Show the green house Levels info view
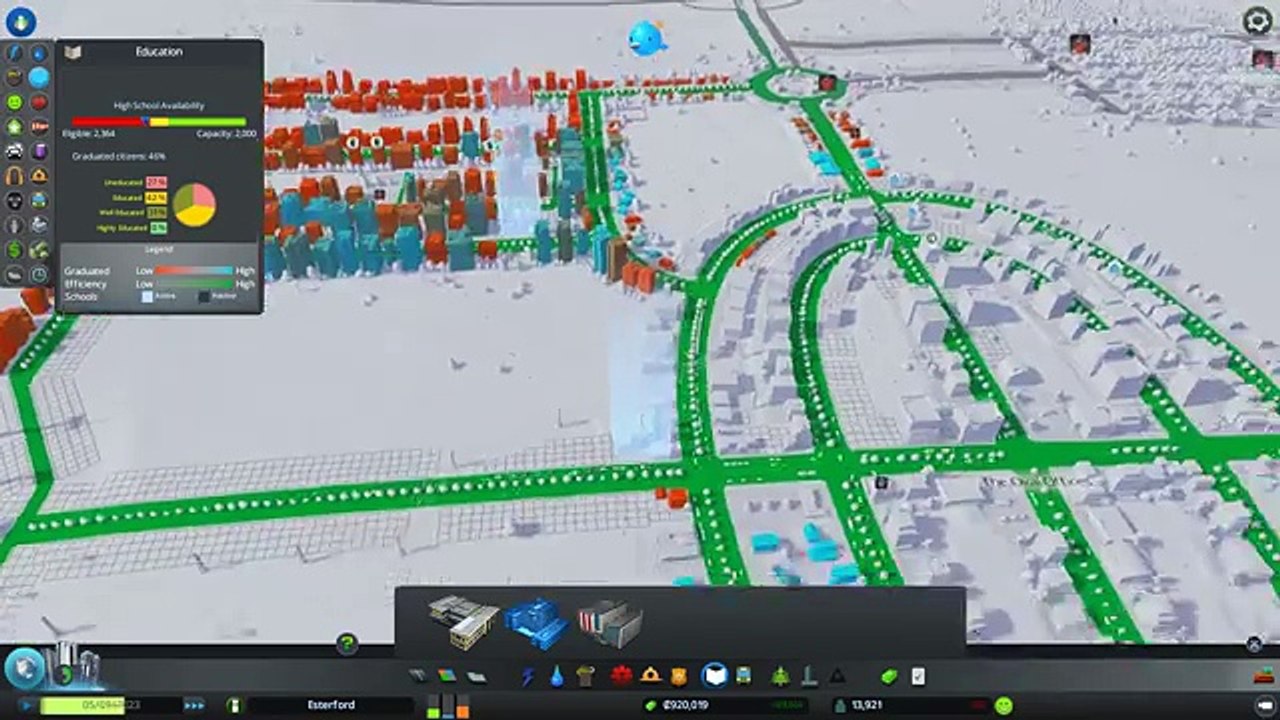This screenshot has width=1280, height=720. click(x=15, y=127)
